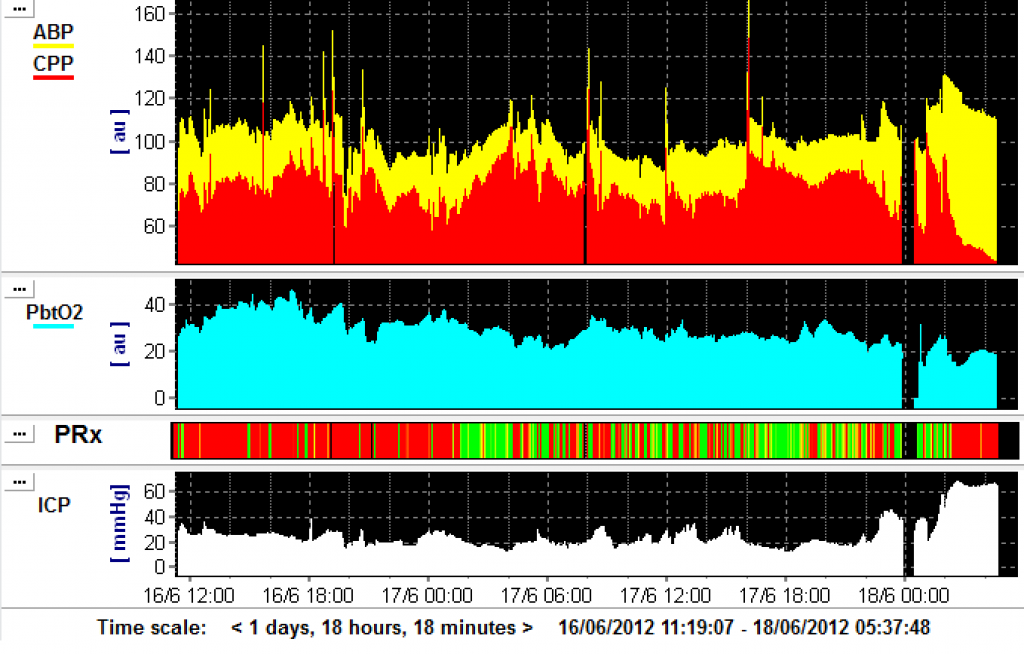Click the 18/6 00:00 time axis marker
Image resolution: width=1024 pixels, height=654 pixels.
904,596
